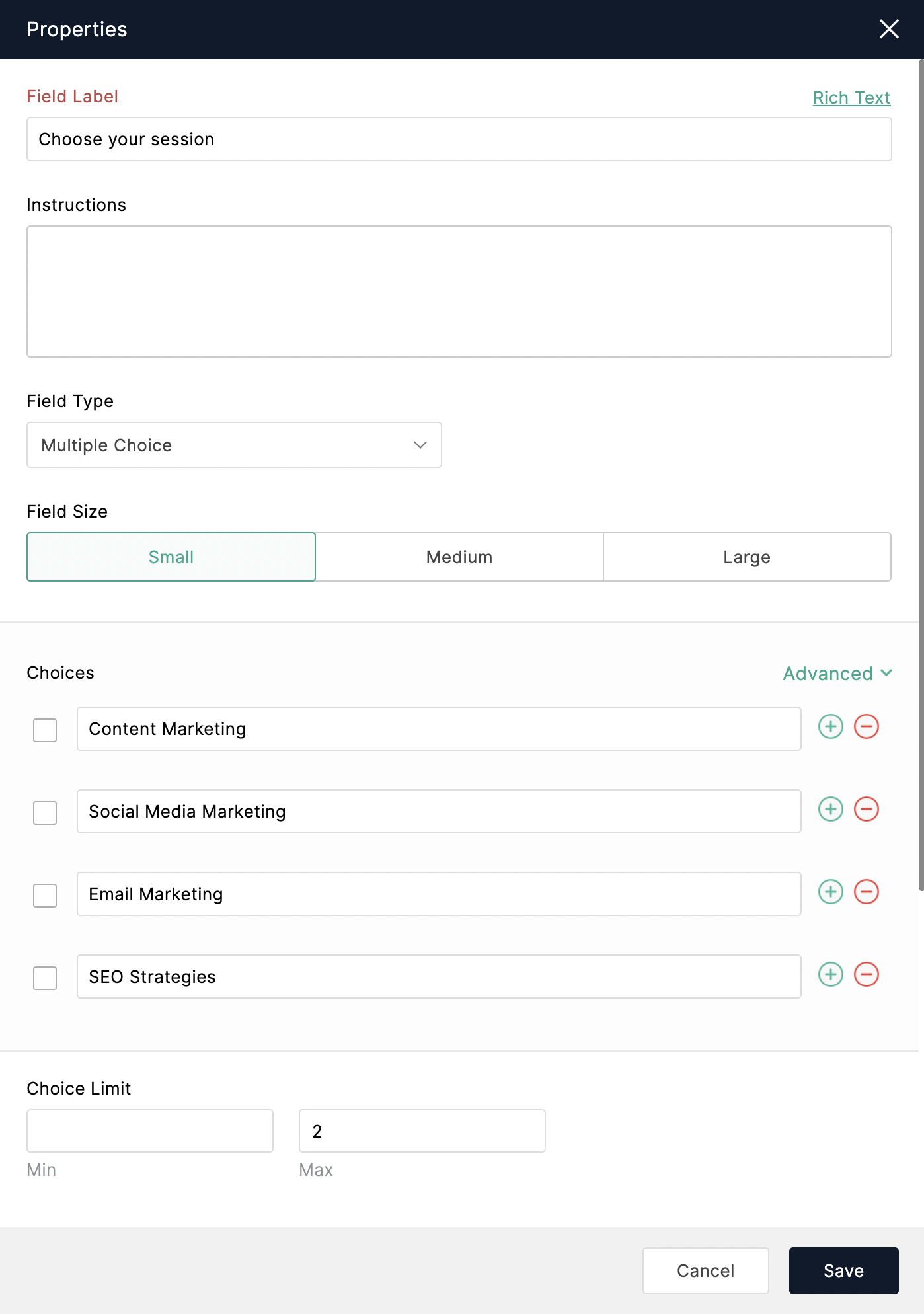The image size is (924, 1314).
Task: Select the Large field size
Action: pyautogui.click(x=747, y=557)
